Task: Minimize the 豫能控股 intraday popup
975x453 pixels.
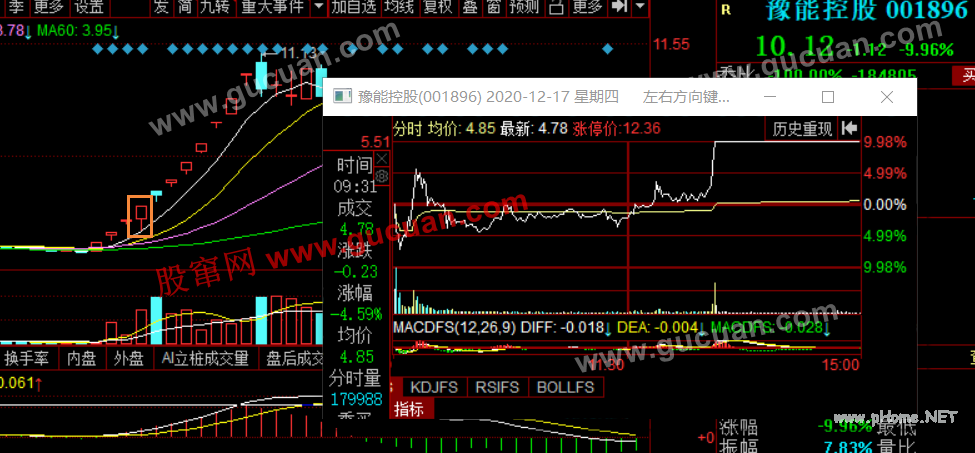Action: pyautogui.click(x=770, y=97)
